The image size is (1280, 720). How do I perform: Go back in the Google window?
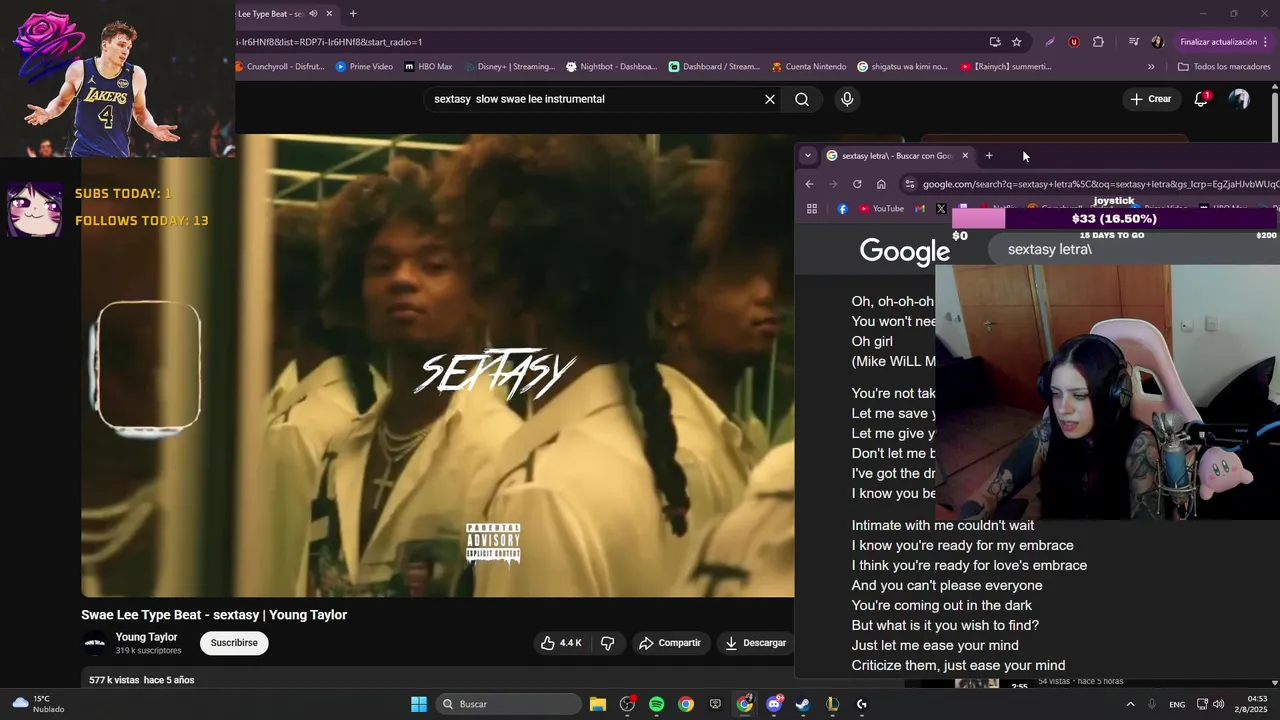click(x=809, y=184)
